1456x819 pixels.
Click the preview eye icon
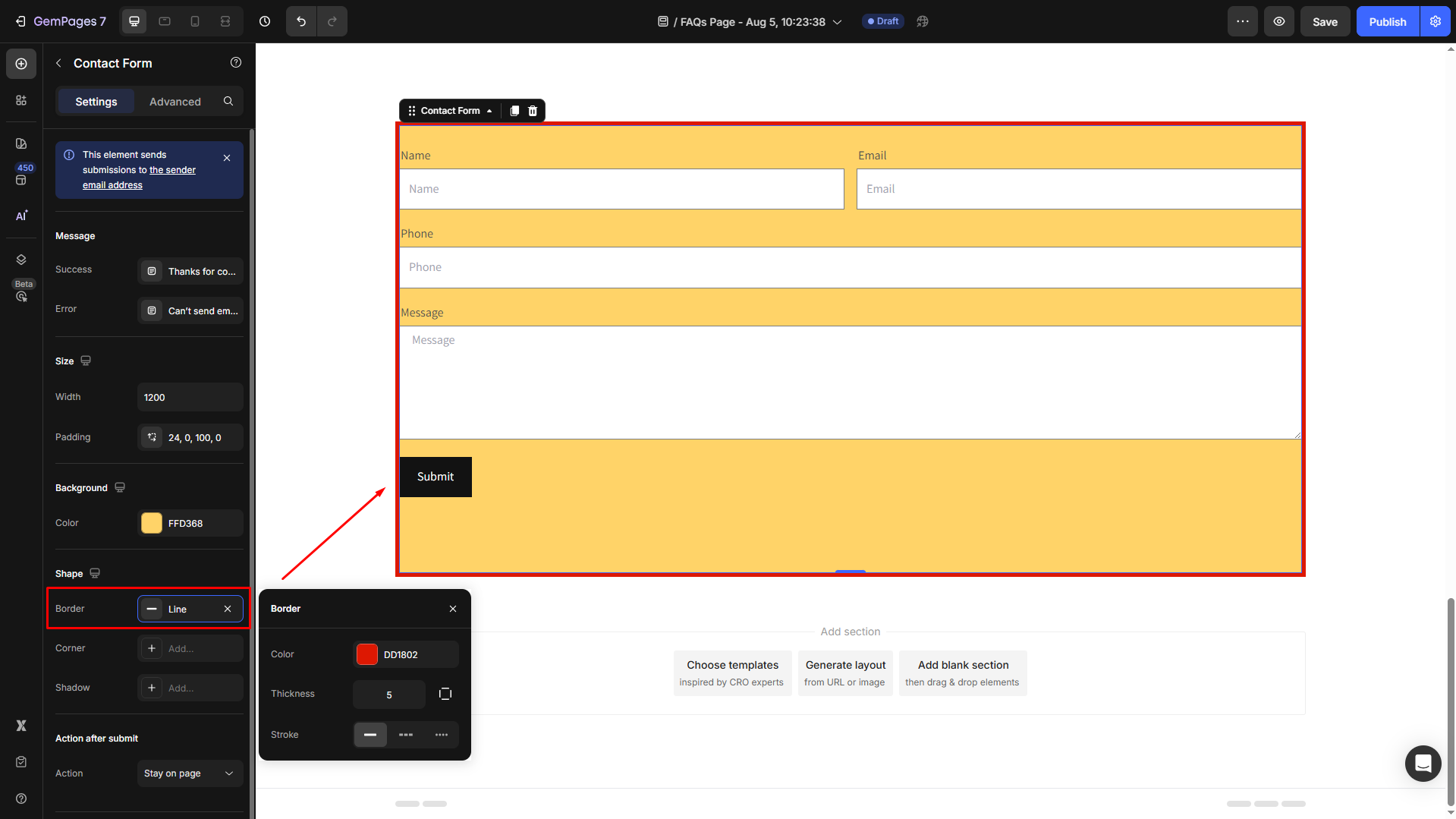[x=1279, y=21]
